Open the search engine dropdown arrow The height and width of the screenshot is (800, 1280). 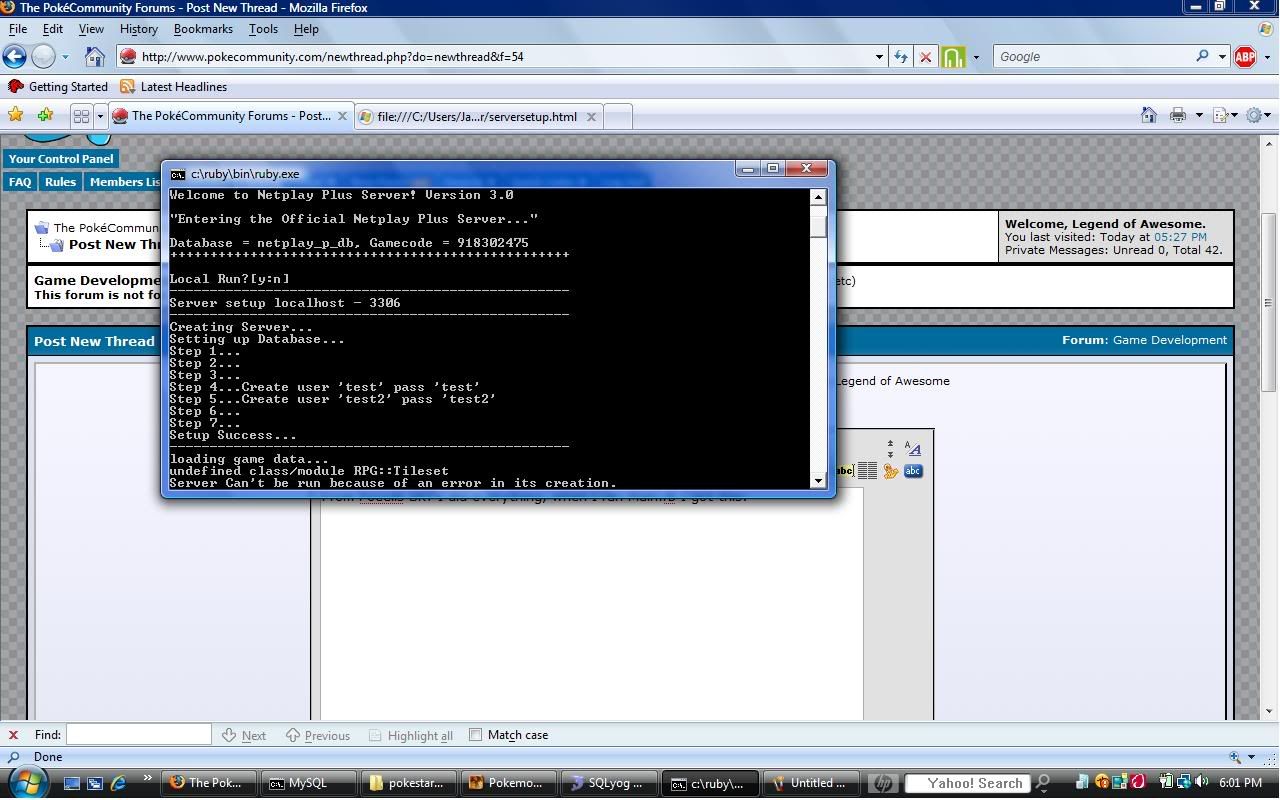(x=1221, y=57)
